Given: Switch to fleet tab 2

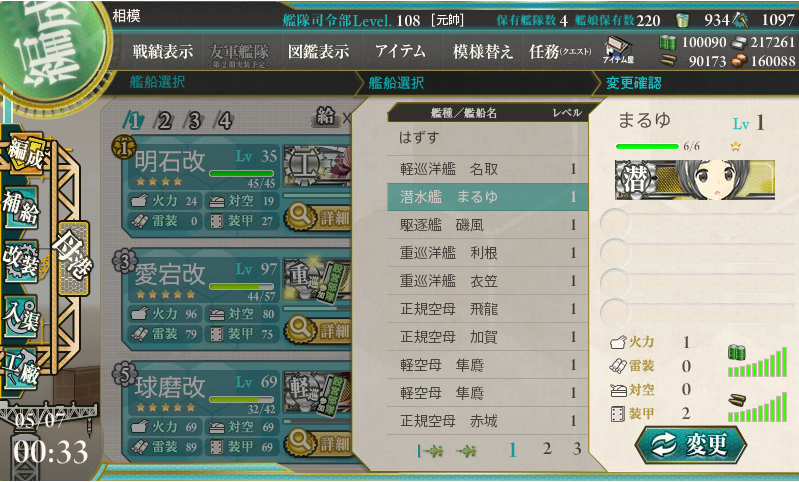Looking at the screenshot, I should click(164, 121).
